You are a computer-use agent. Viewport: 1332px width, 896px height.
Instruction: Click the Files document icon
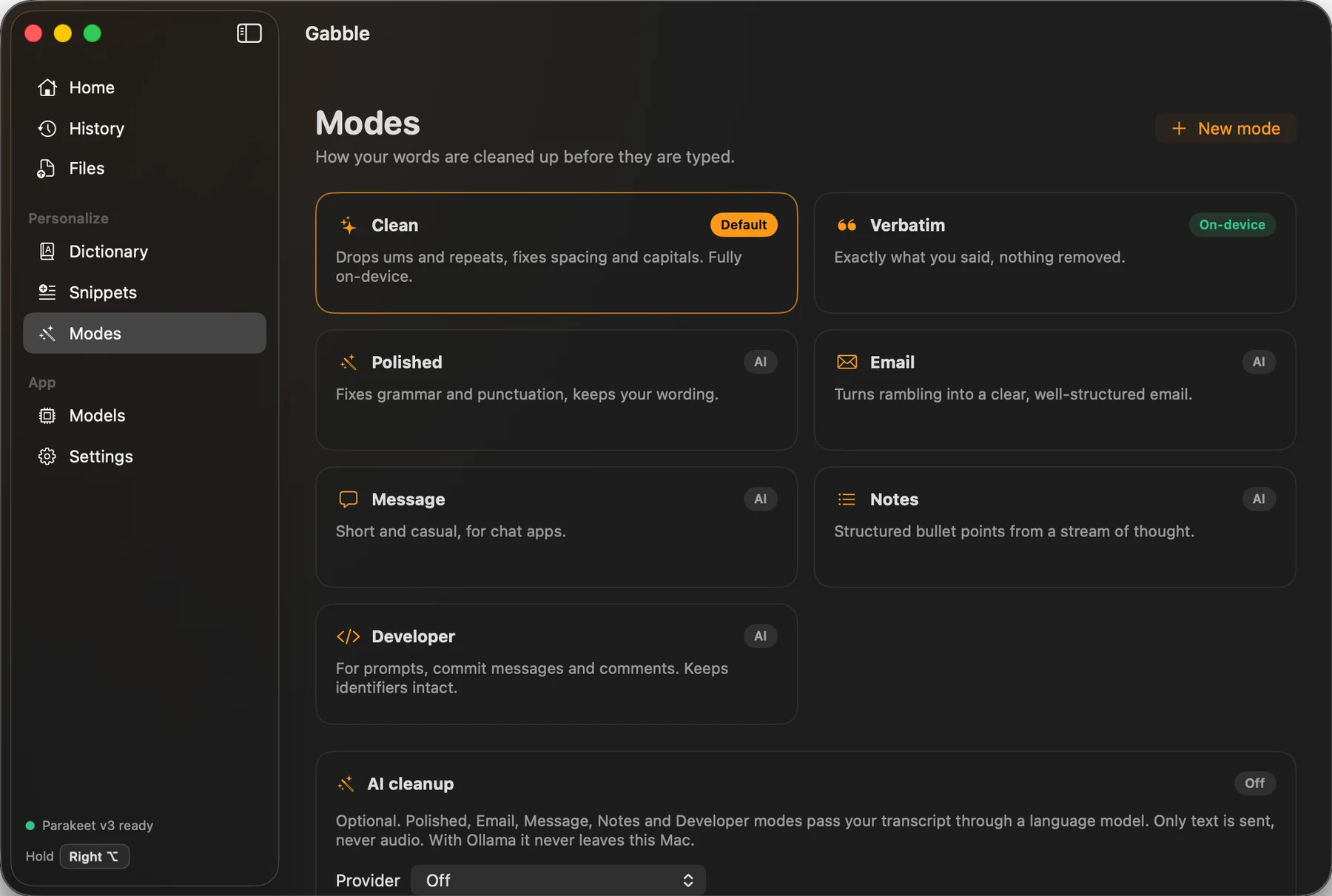pyautogui.click(x=46, y=169)
